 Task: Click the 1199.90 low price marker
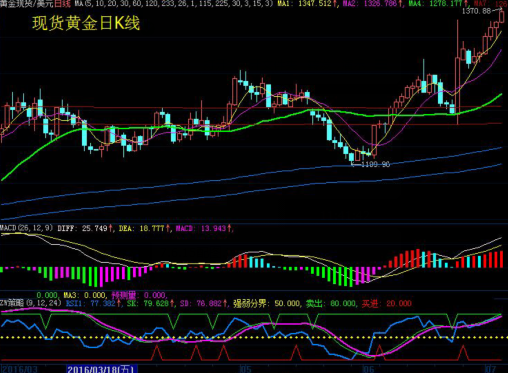[372, 164]
